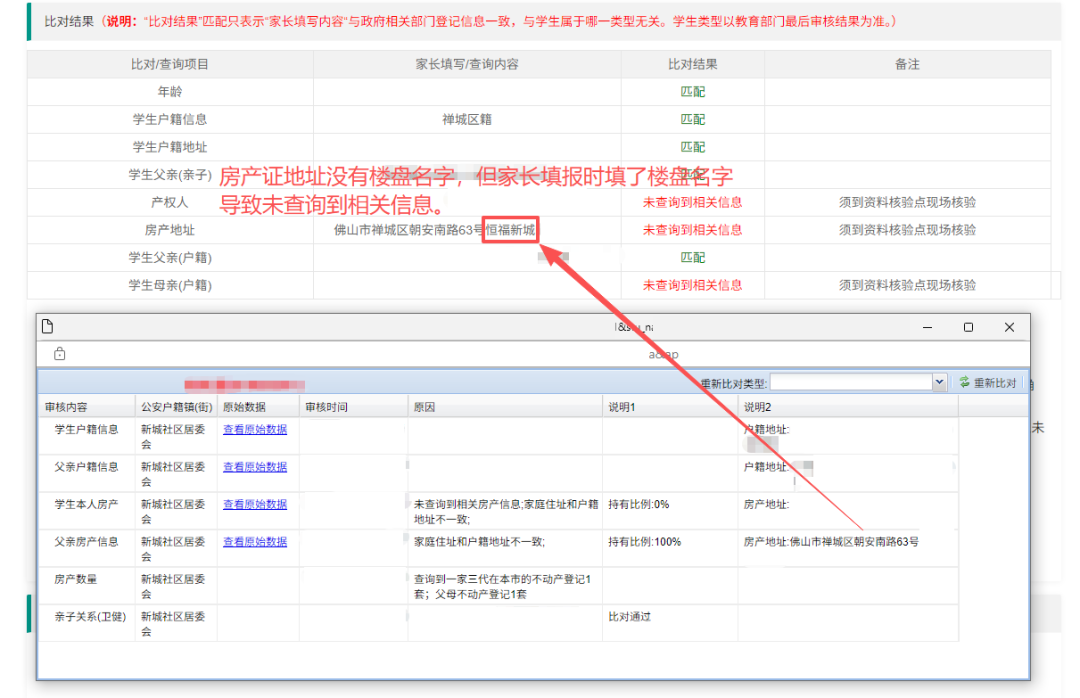Click the 比对结果 column header in main table
Screen dimensions: 1080x698
pyautogui.click(x=692, y=64)
